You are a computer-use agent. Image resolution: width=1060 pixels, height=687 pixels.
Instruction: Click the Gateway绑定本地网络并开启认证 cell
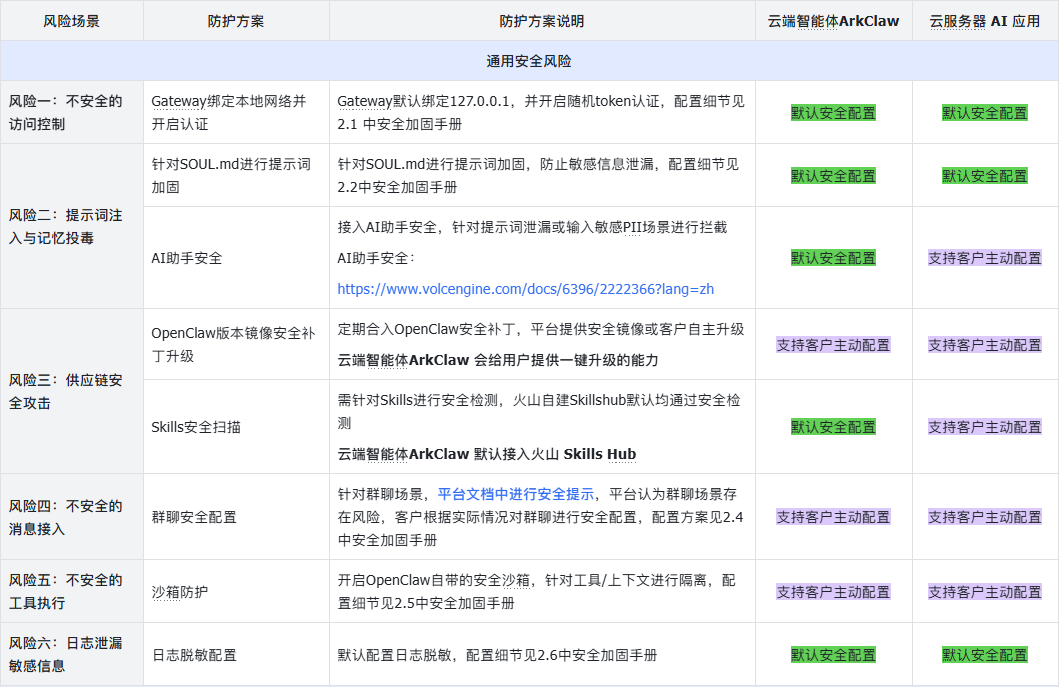(236, 112)
